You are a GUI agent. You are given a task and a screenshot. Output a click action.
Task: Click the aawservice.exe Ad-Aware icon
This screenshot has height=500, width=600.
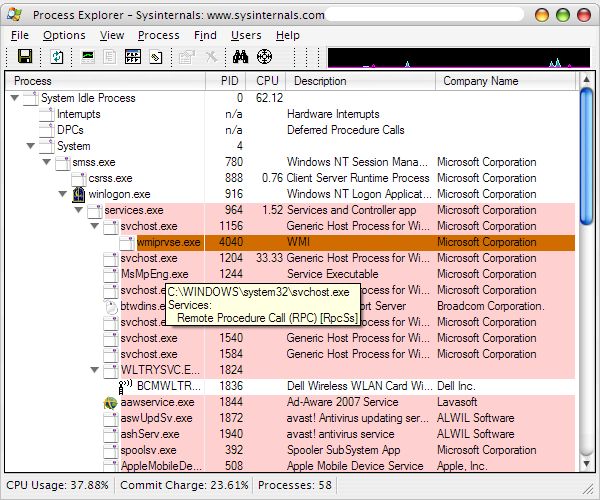(110, 402)
